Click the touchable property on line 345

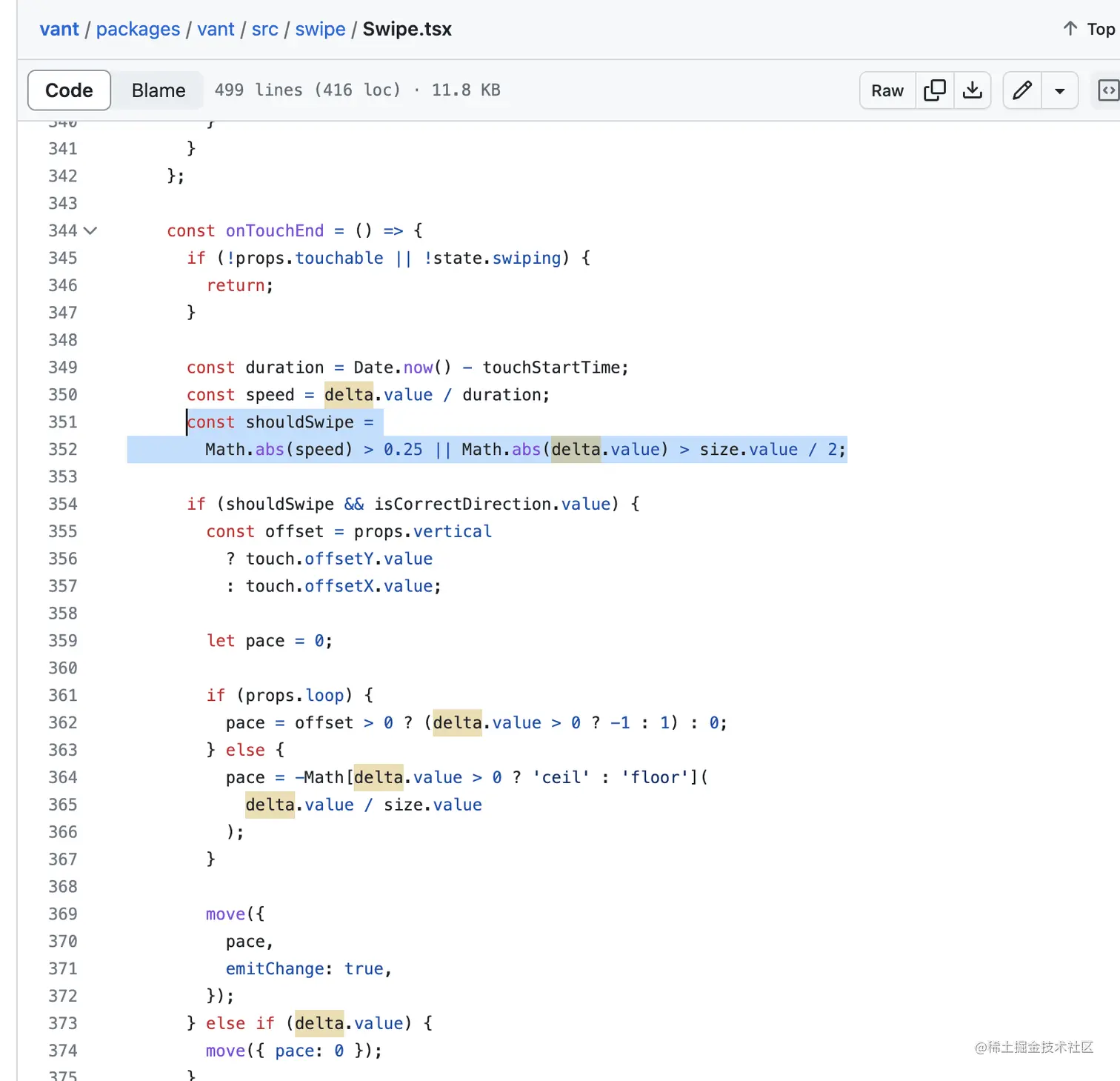pos(339,258)
